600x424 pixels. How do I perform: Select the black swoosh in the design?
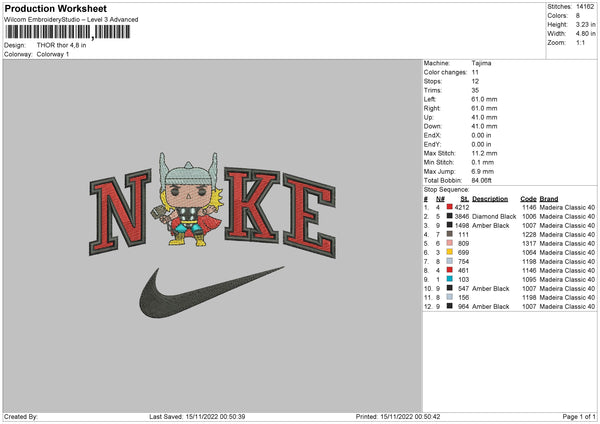point(211,293)
